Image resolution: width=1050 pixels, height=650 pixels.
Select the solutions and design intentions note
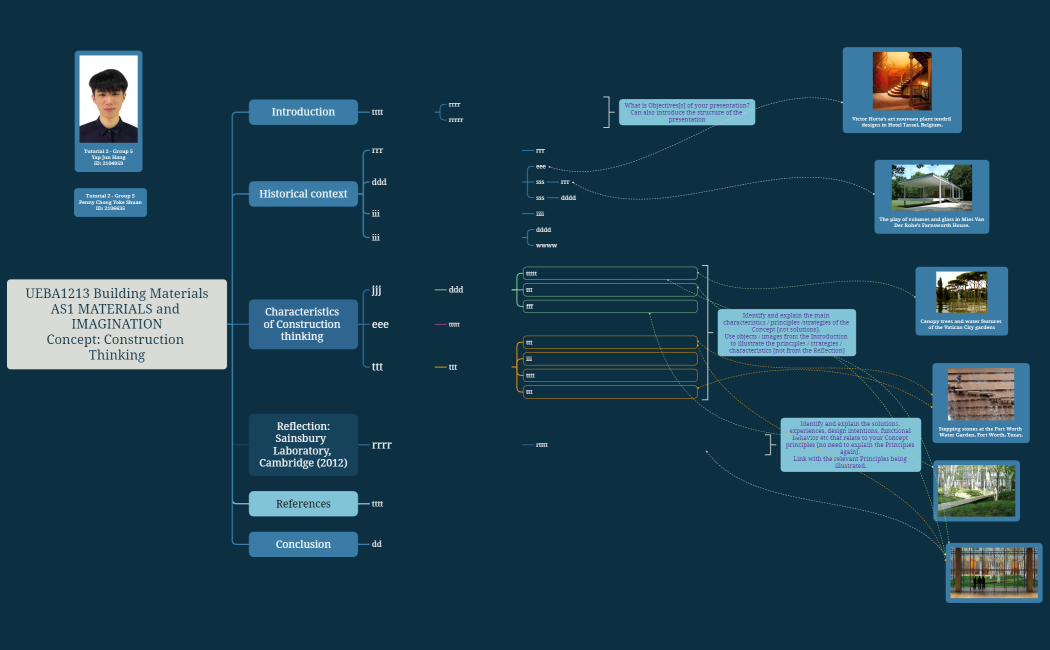click(850, 444)
